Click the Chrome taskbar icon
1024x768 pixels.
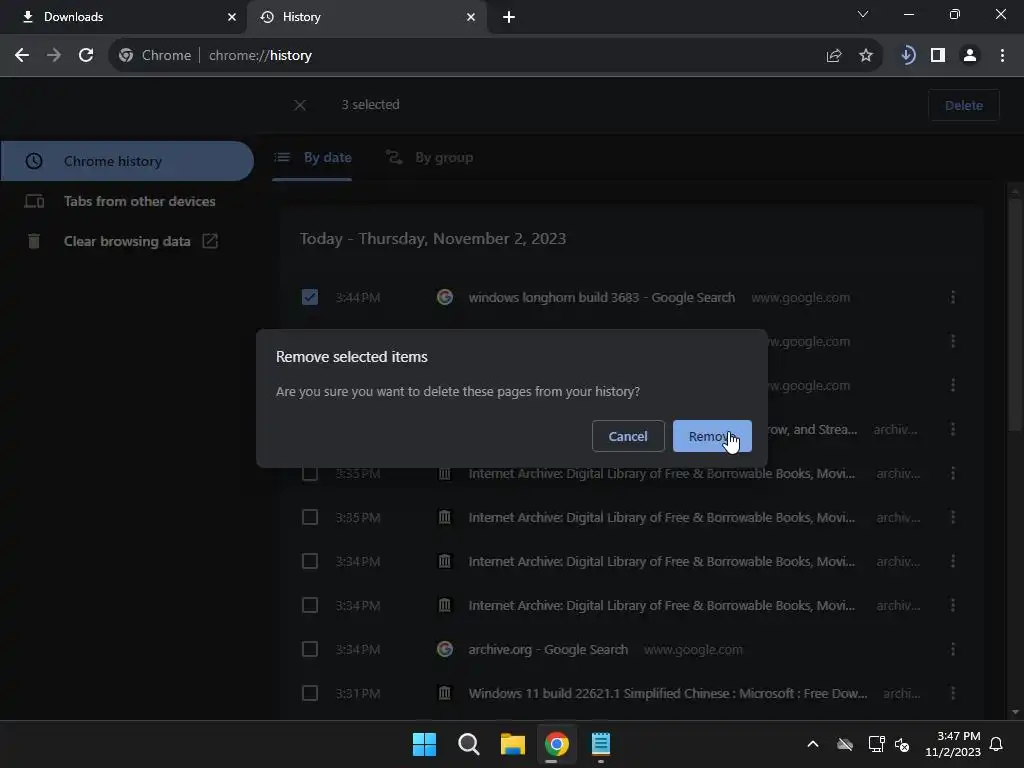(x=556, y=744)
